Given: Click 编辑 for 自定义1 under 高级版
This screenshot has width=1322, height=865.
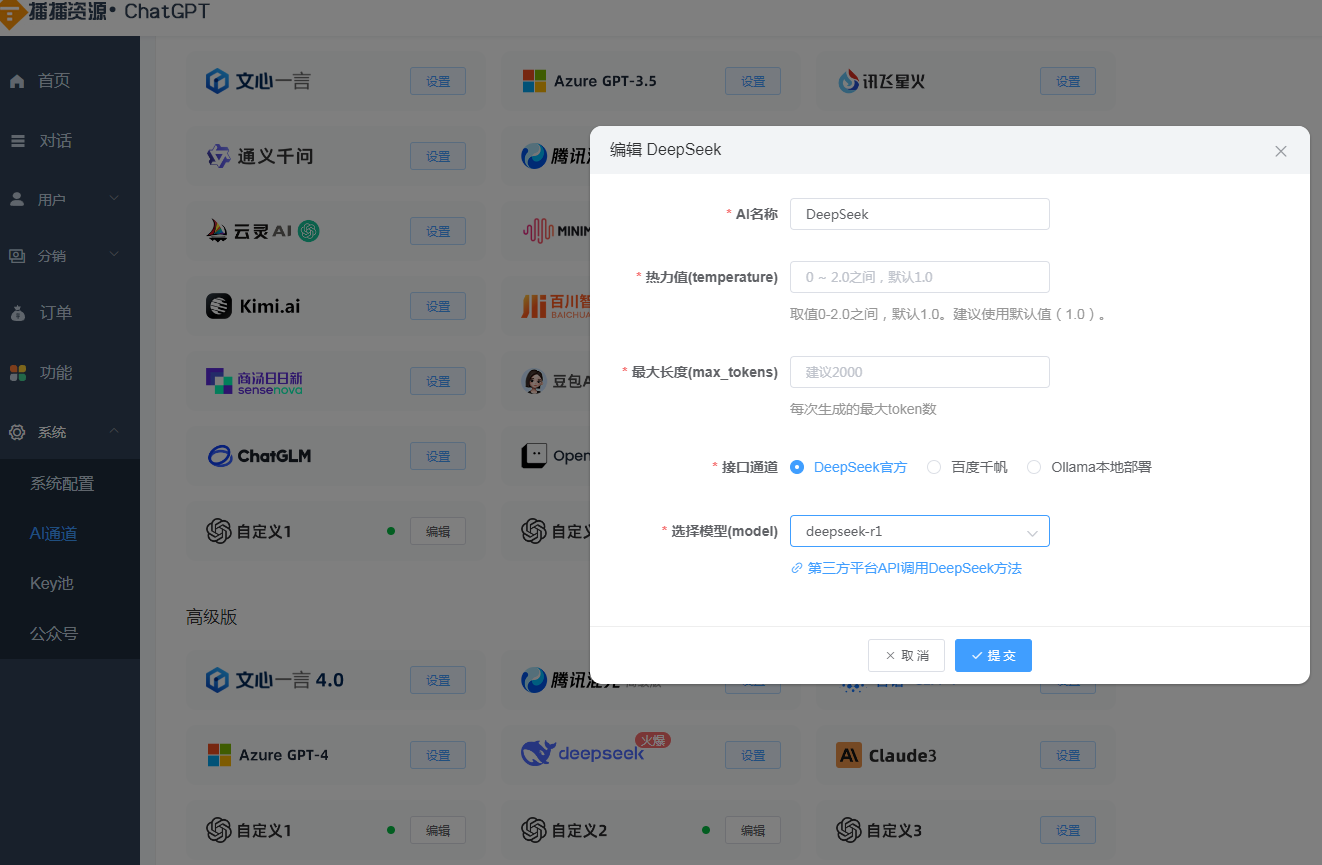Looking at the screenshot, I should point(438,831).
